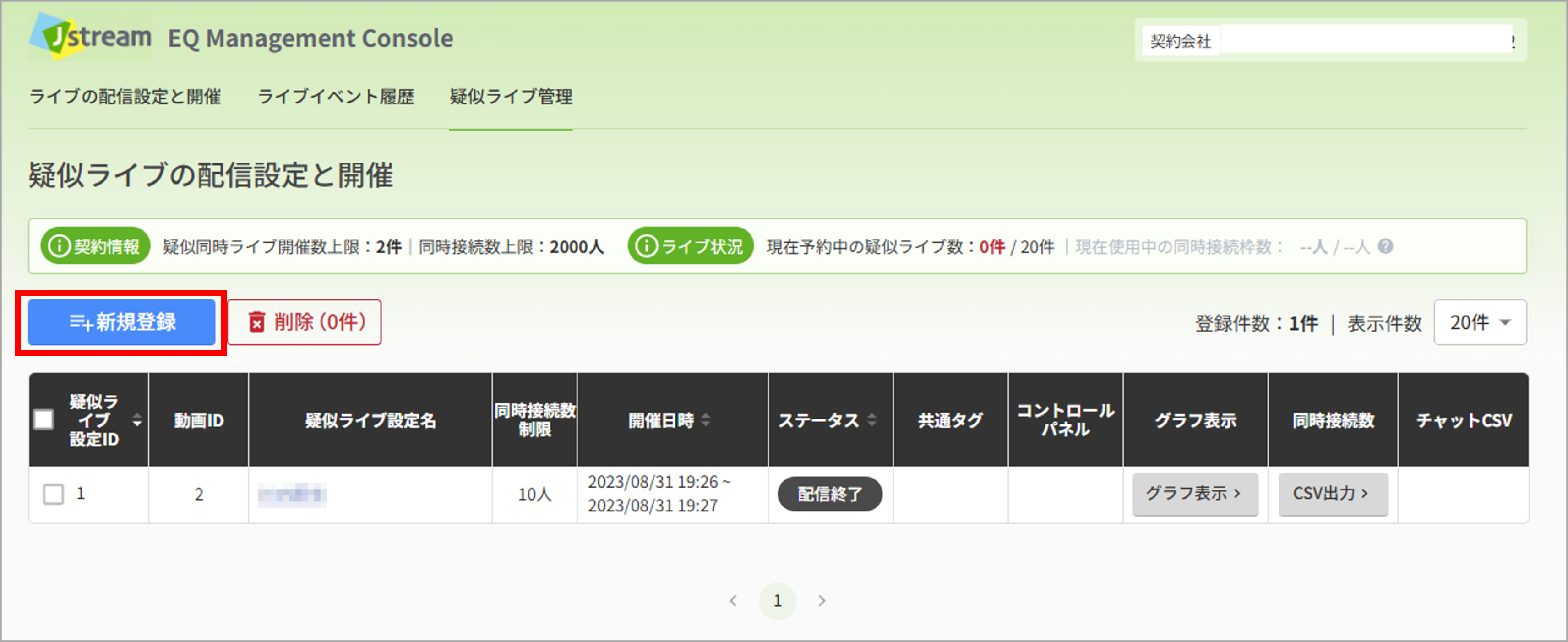Click the ライブ状況 info badge
Screen dimensions: 1568x642
[690, 246]
